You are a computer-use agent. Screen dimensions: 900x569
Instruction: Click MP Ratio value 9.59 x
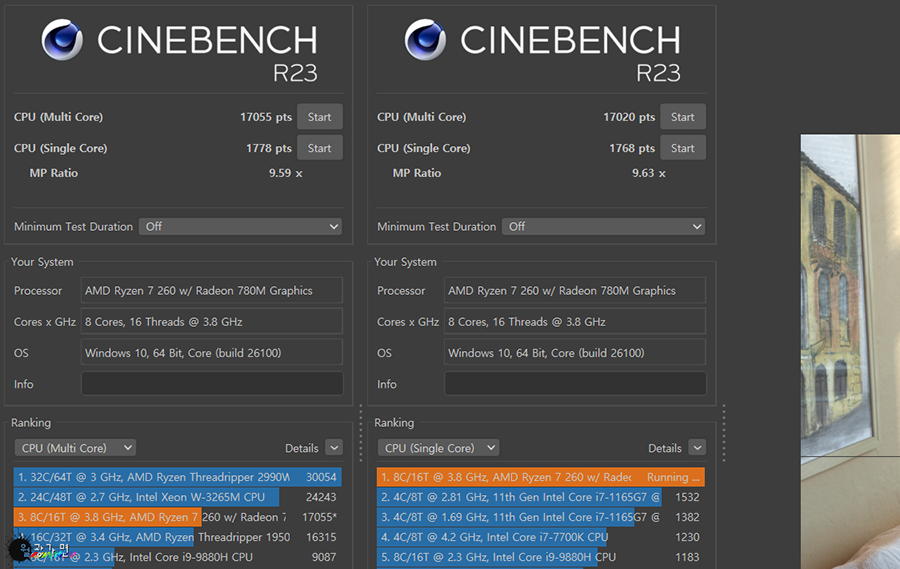[285, 173]
